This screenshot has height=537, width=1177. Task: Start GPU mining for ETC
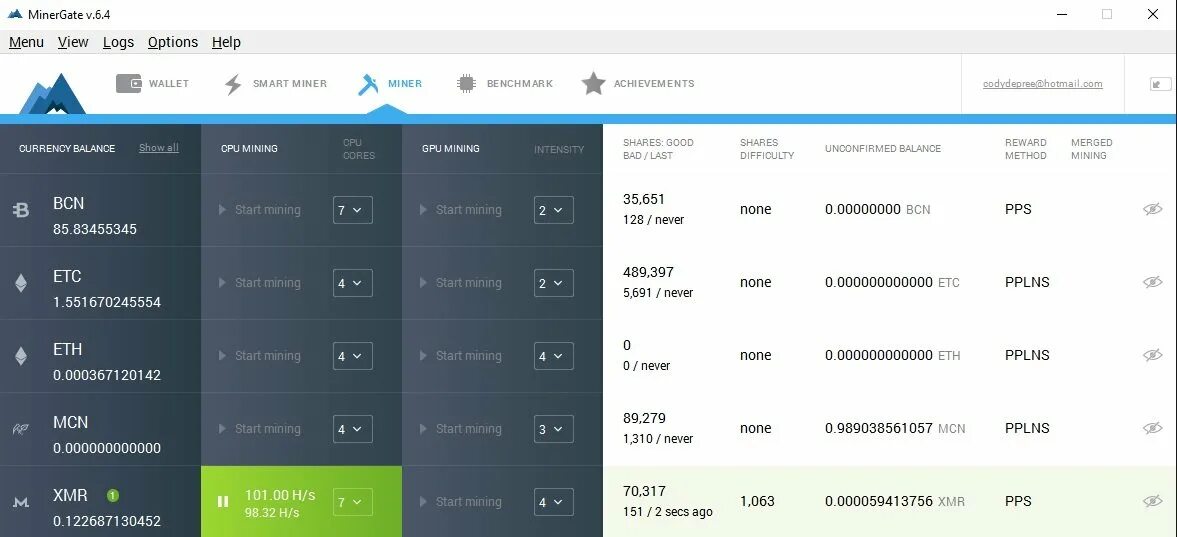pos(461,283)
